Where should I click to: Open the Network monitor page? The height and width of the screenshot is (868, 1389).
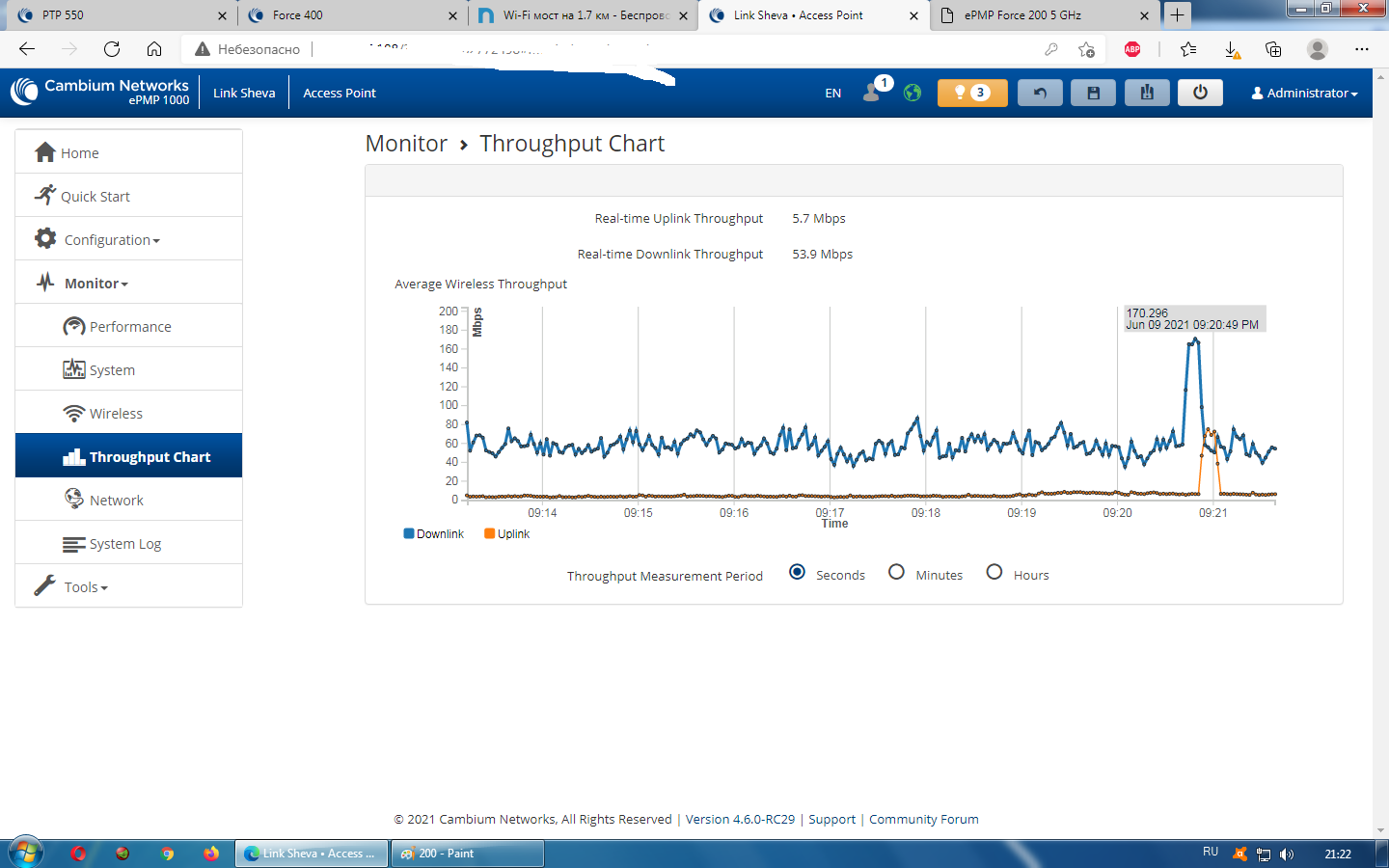coord(128,500)
